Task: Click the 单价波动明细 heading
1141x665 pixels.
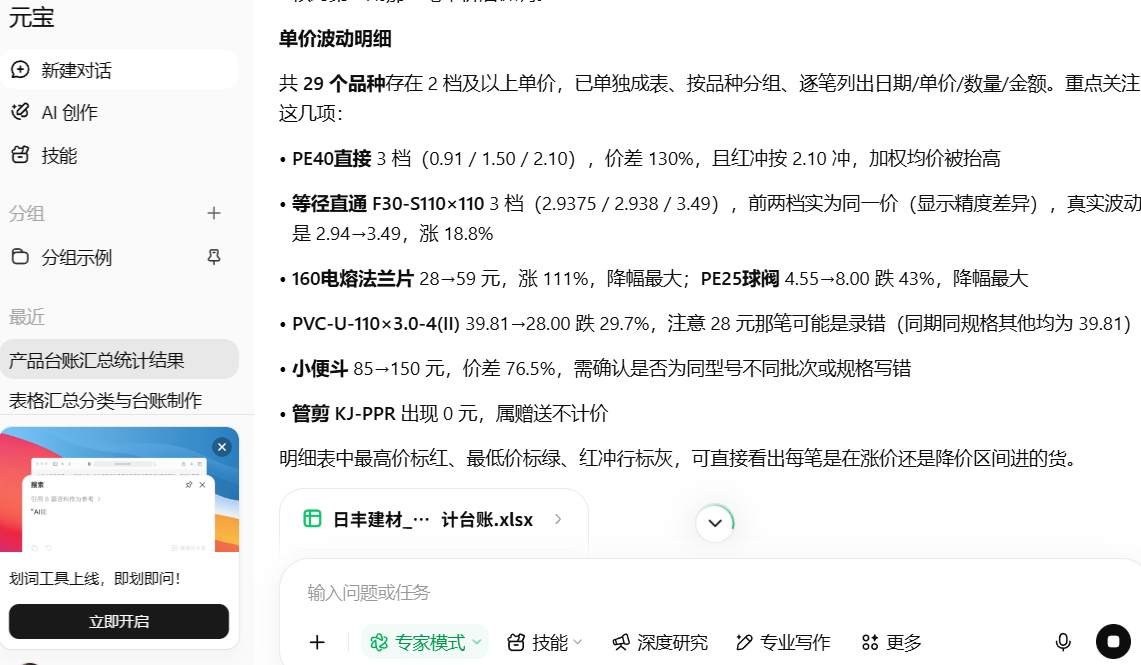Action: pyautogui.click(x=335, y=39)
